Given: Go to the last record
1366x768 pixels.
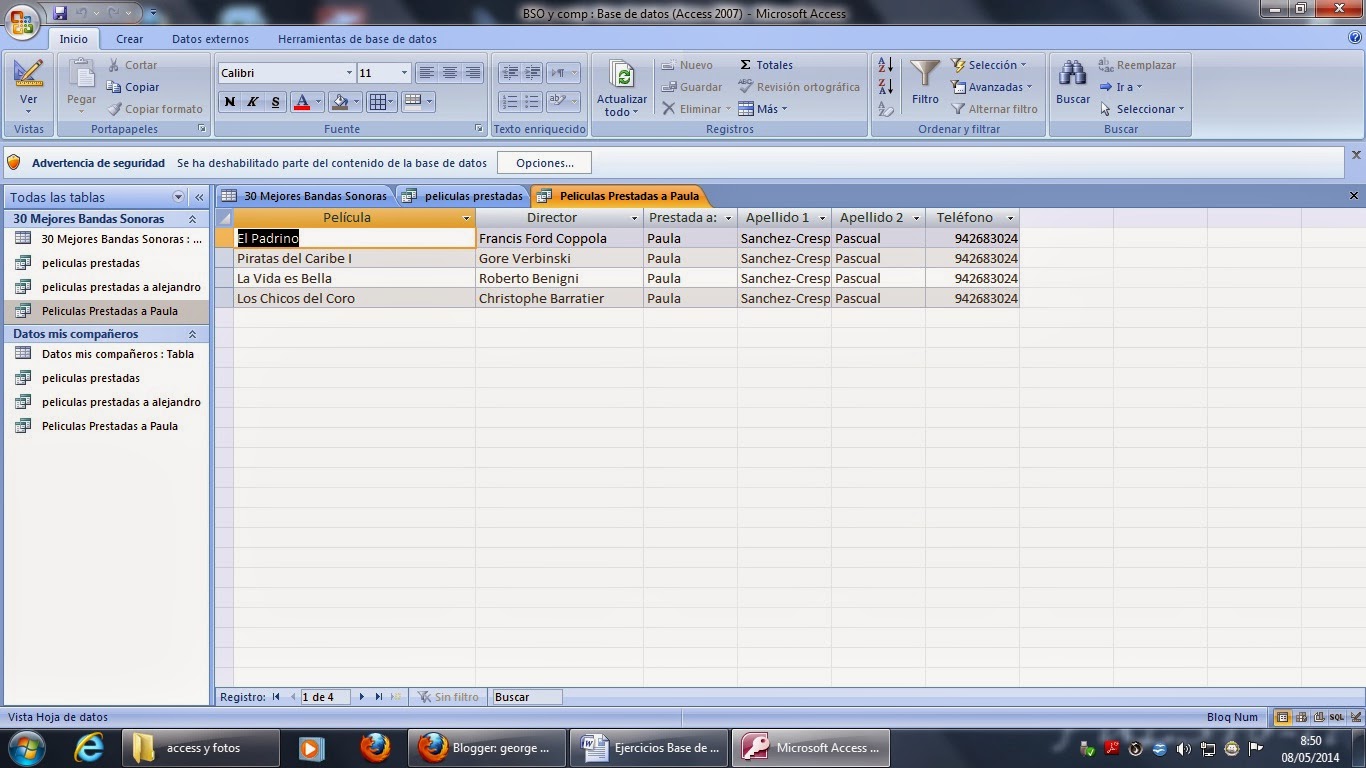Looking at the screenshot, I should (379, 697).
